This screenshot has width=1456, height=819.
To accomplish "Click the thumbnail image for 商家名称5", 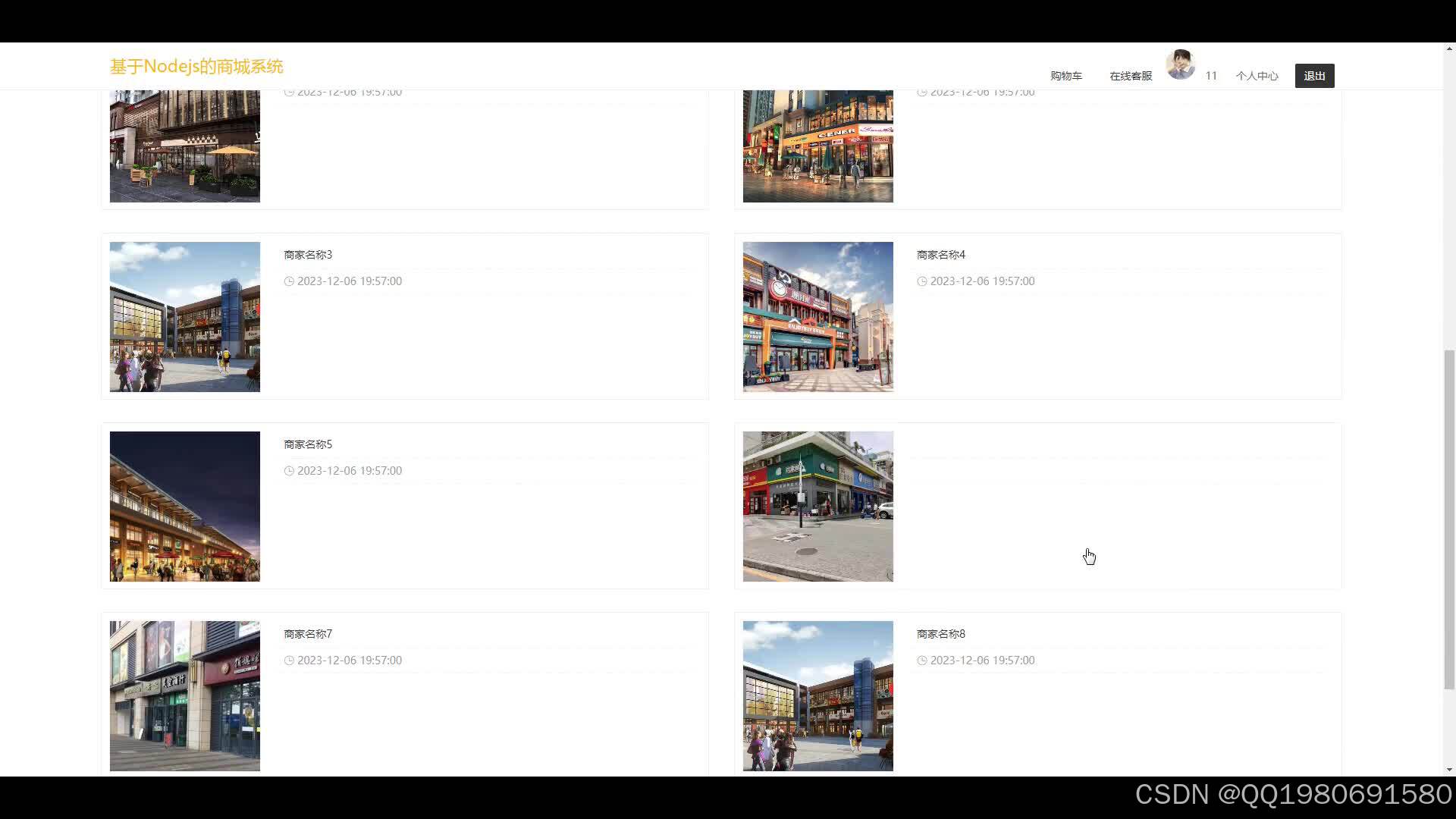I will click(x=184, y=506).
